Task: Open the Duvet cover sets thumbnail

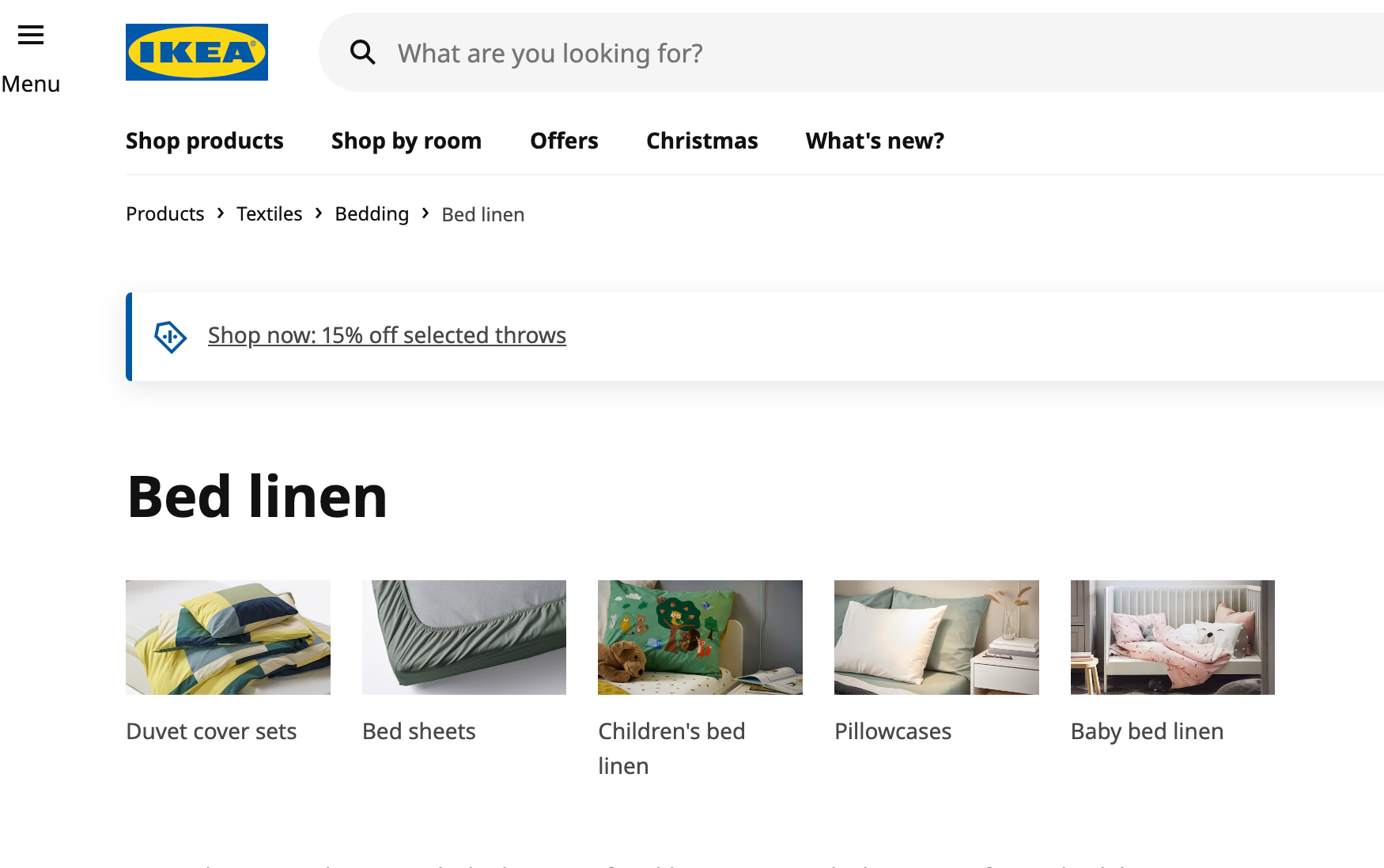Action: coord(228,637)
